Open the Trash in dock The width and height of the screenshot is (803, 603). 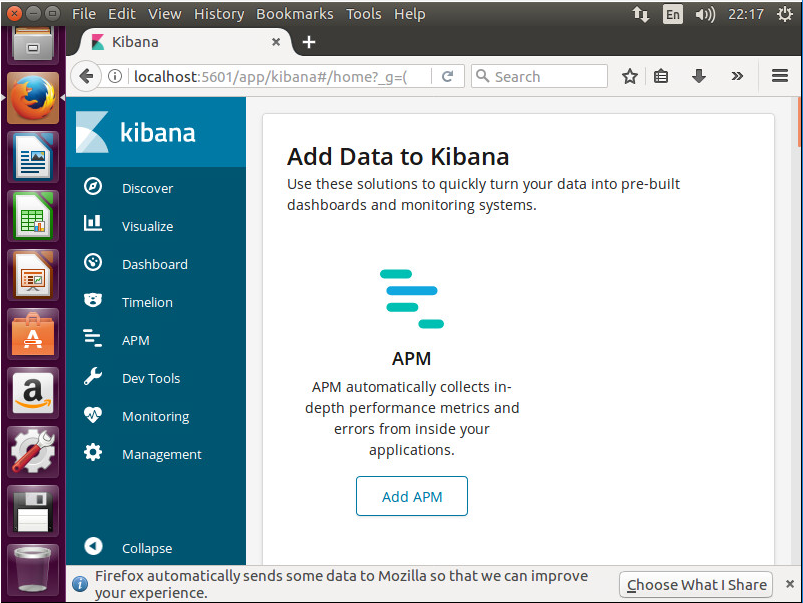[x=33, y=570]
